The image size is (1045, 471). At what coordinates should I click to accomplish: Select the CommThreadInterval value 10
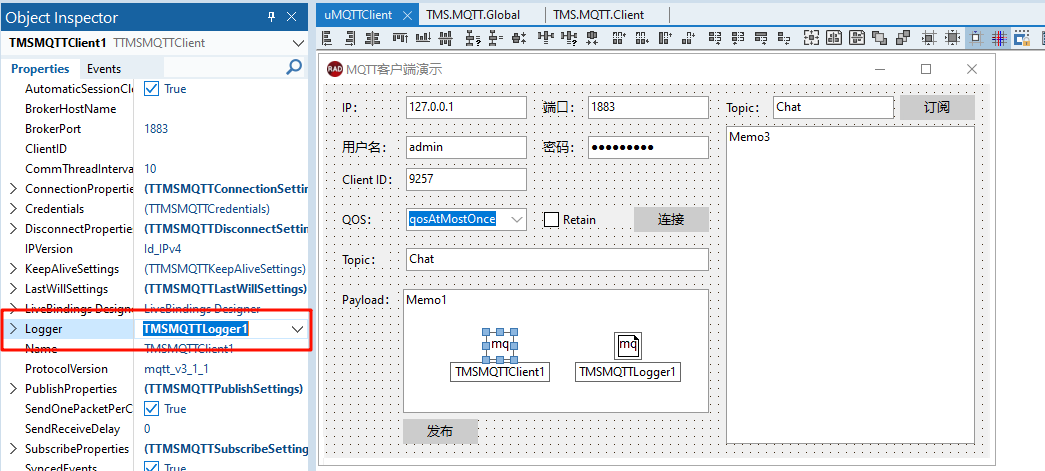click(150, 169)
